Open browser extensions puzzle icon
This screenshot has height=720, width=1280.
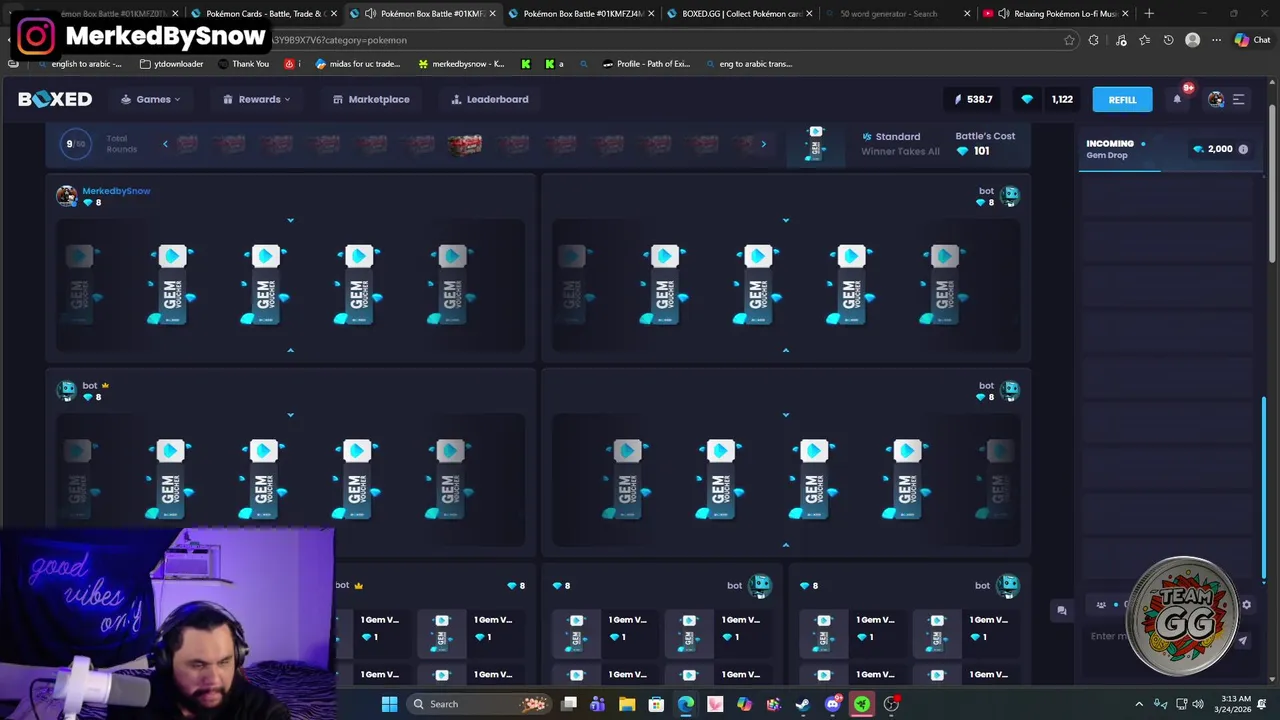coord(1094,40)
